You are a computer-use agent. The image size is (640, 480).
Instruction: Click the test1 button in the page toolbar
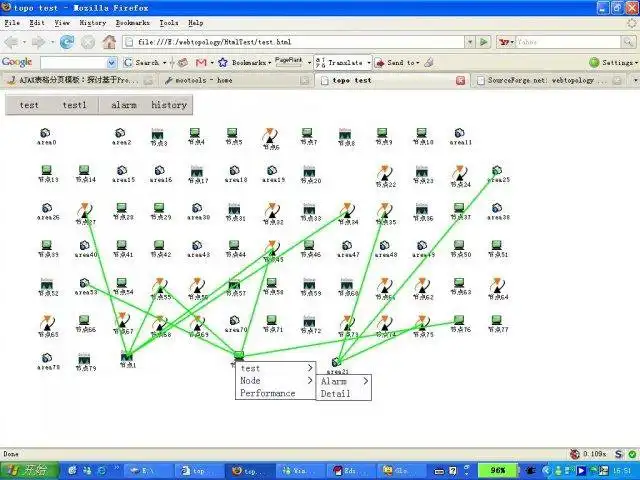[75, 105]
